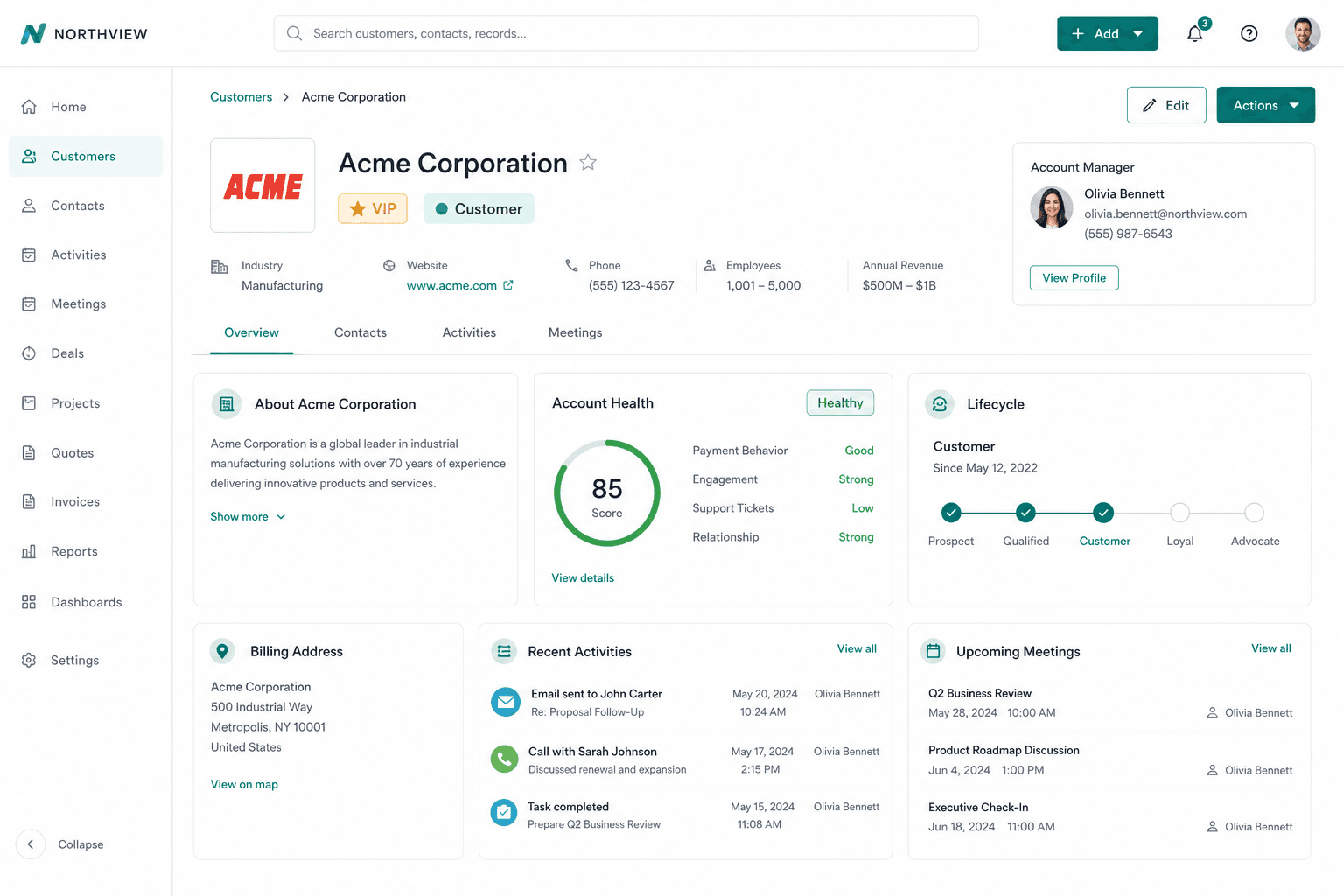Switch to the Activities tab

coord(469,332)
